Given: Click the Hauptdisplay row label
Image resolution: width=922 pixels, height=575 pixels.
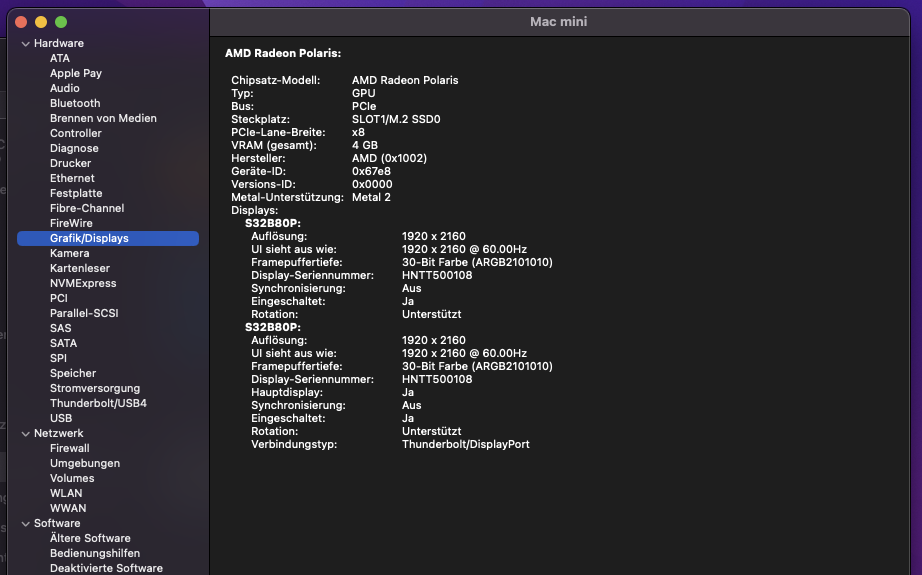Looking at the screenshot, I should coord(287,392).
